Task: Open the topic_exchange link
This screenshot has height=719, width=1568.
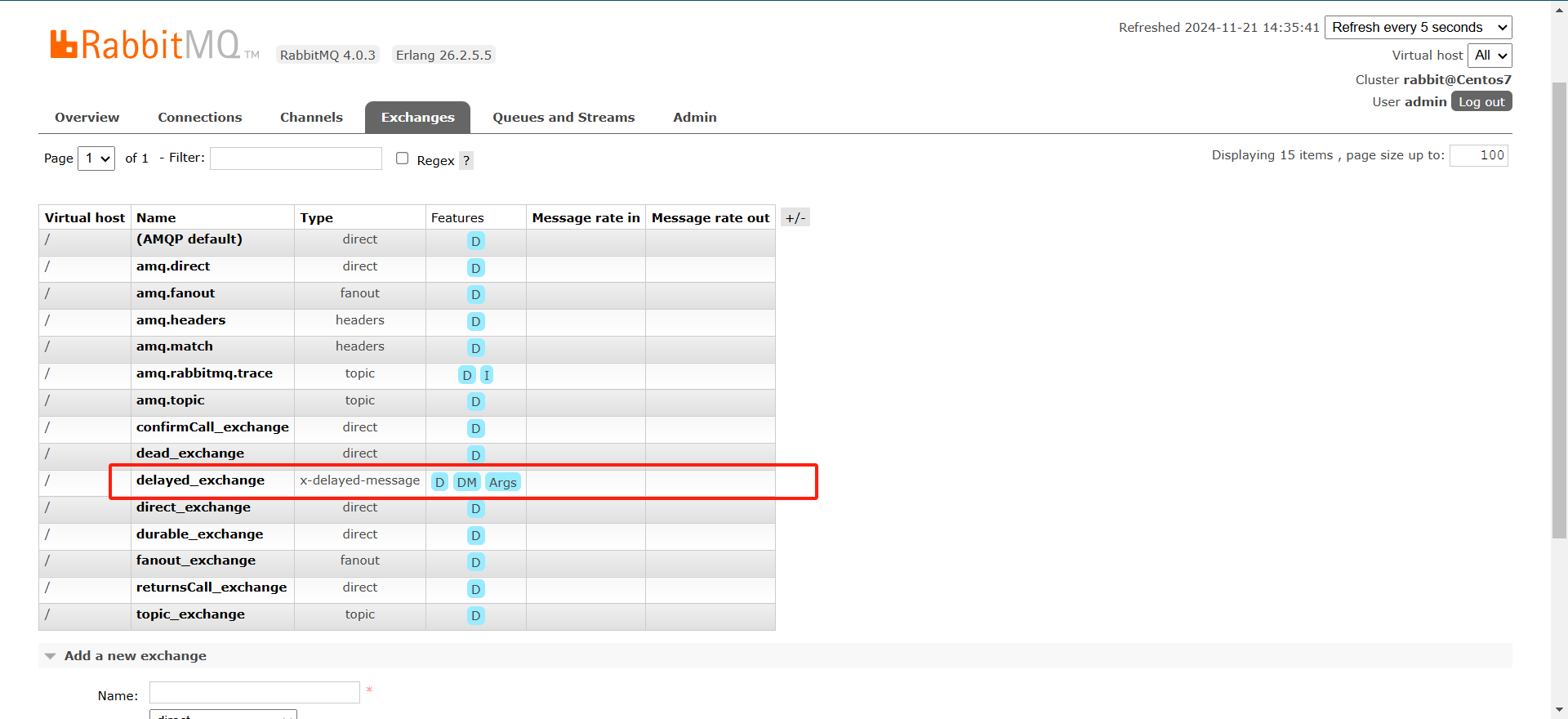Action: coord(190,614)
